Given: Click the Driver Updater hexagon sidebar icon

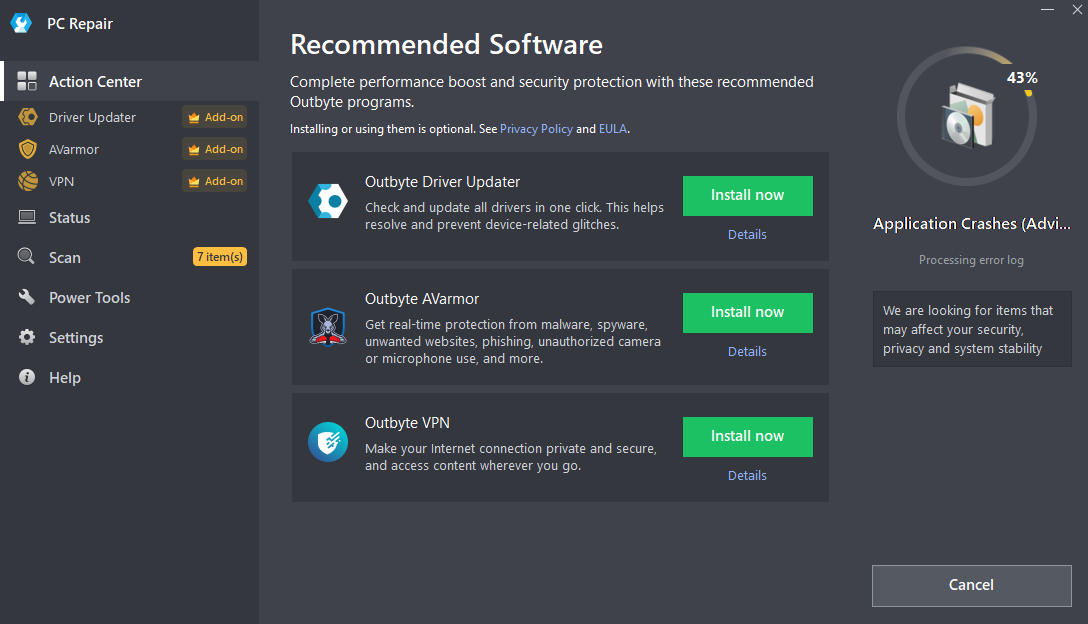Looking at the screenshot, I should click(28, 117).
